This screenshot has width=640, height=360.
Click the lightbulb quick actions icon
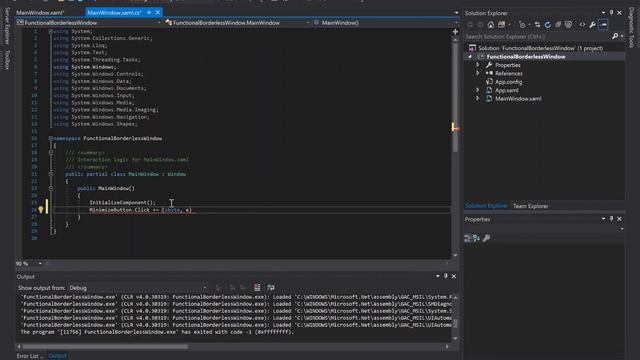(x=41, y=210)
